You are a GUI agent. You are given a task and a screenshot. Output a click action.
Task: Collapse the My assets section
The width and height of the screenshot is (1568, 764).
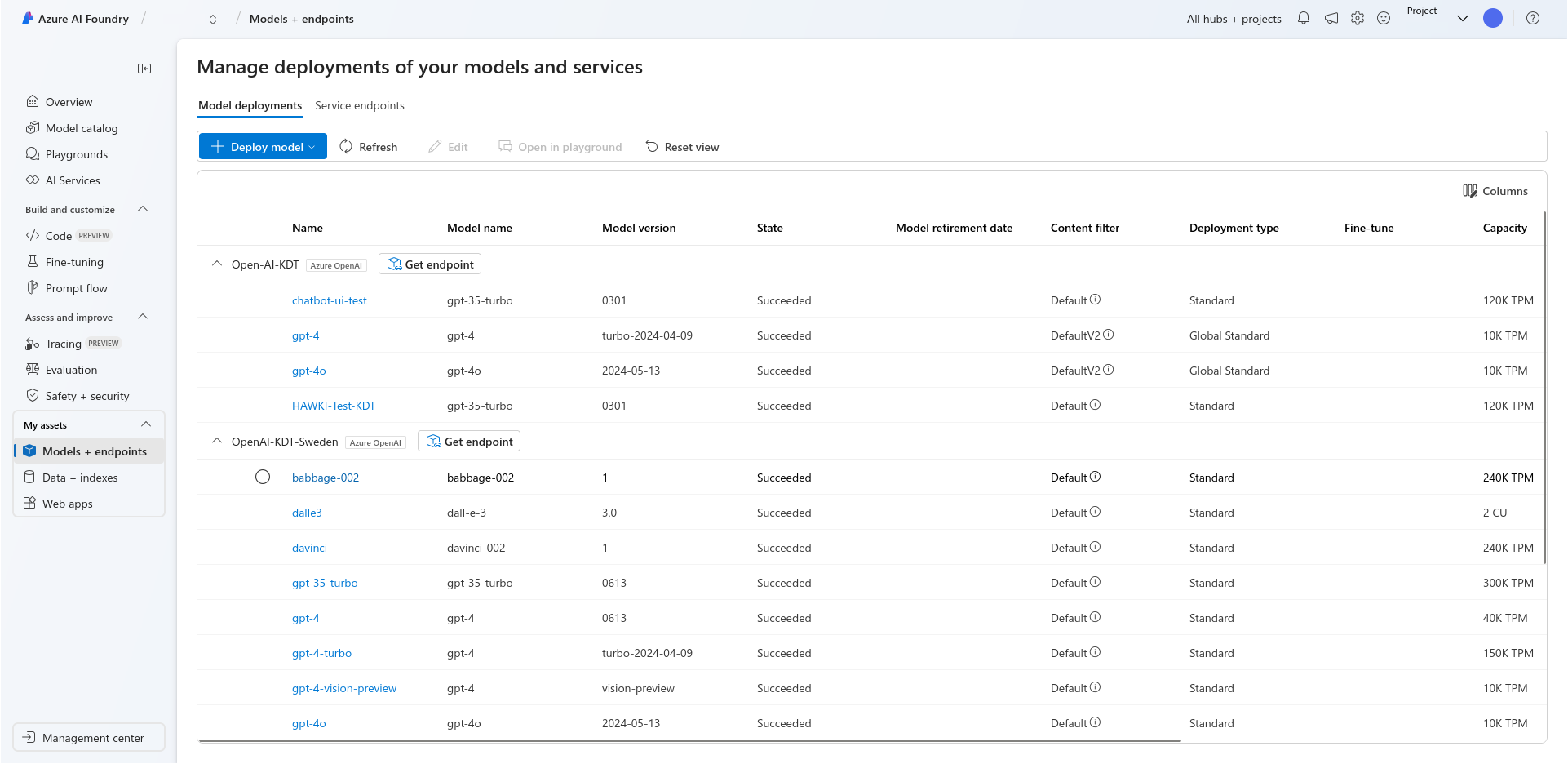pos(146,424)
